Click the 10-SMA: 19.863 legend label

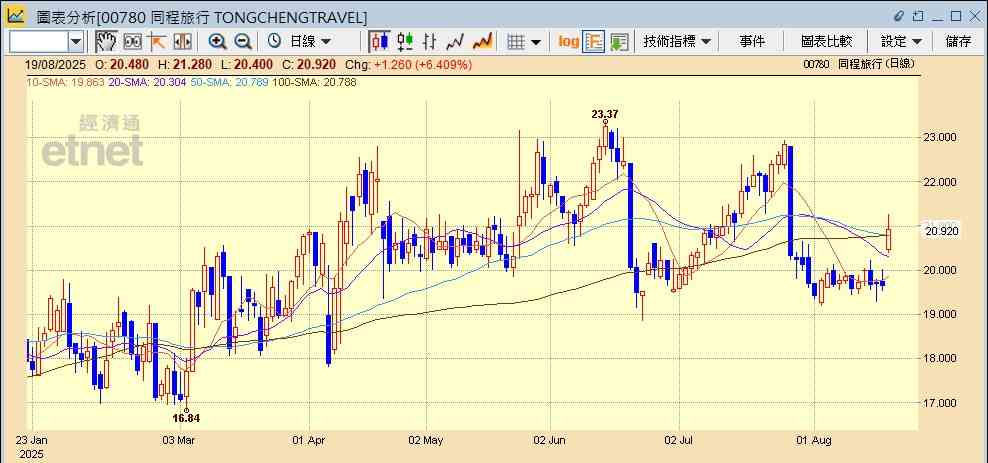(65, 82)
